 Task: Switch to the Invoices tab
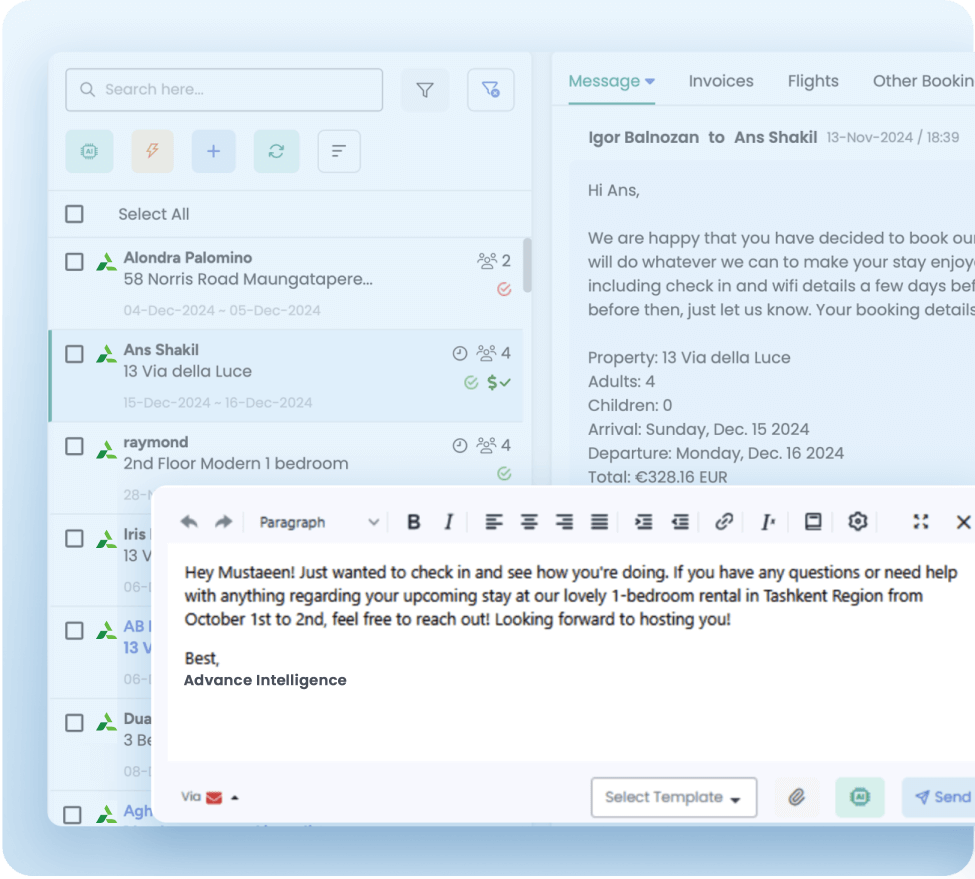[x=721, y=81]
